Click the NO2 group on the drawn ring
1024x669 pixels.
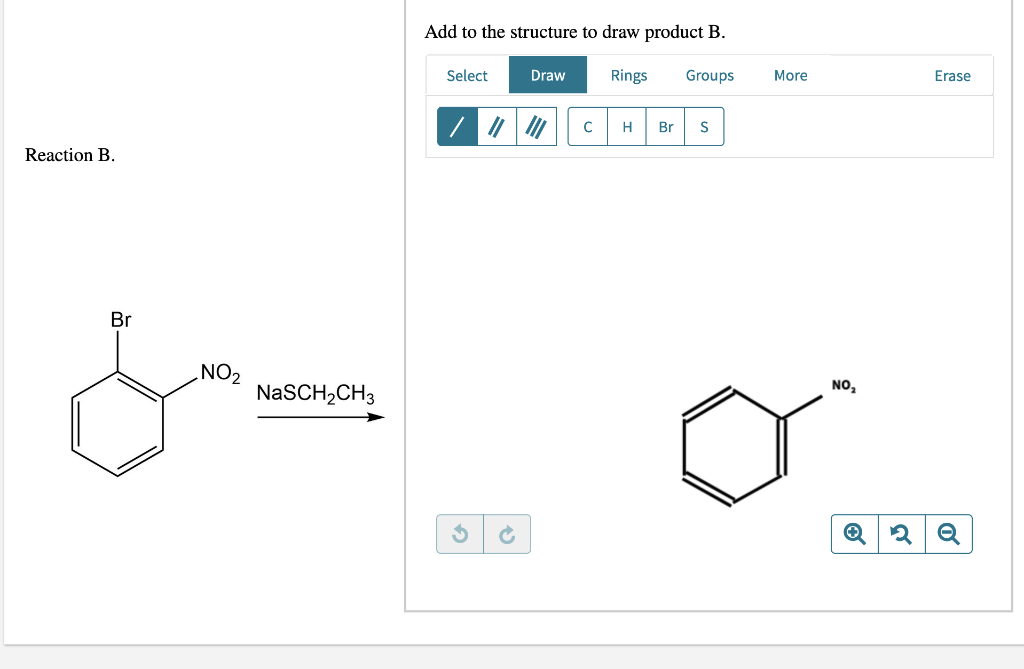(x=841, y=385)
